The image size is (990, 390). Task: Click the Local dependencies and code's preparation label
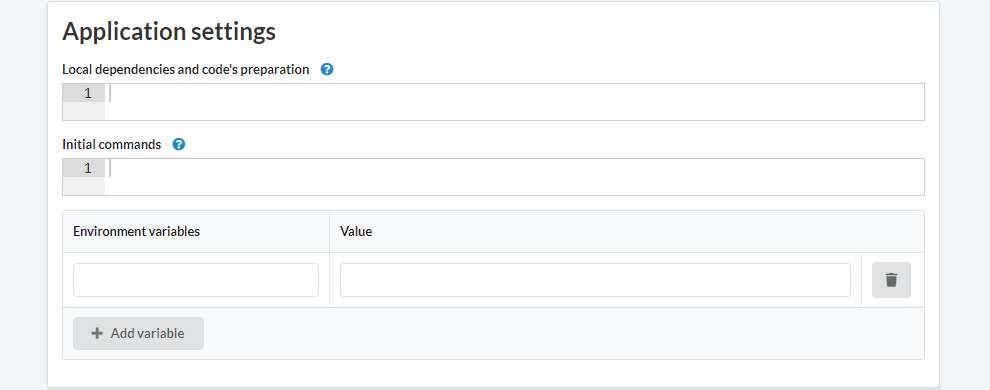coord(186,69)
